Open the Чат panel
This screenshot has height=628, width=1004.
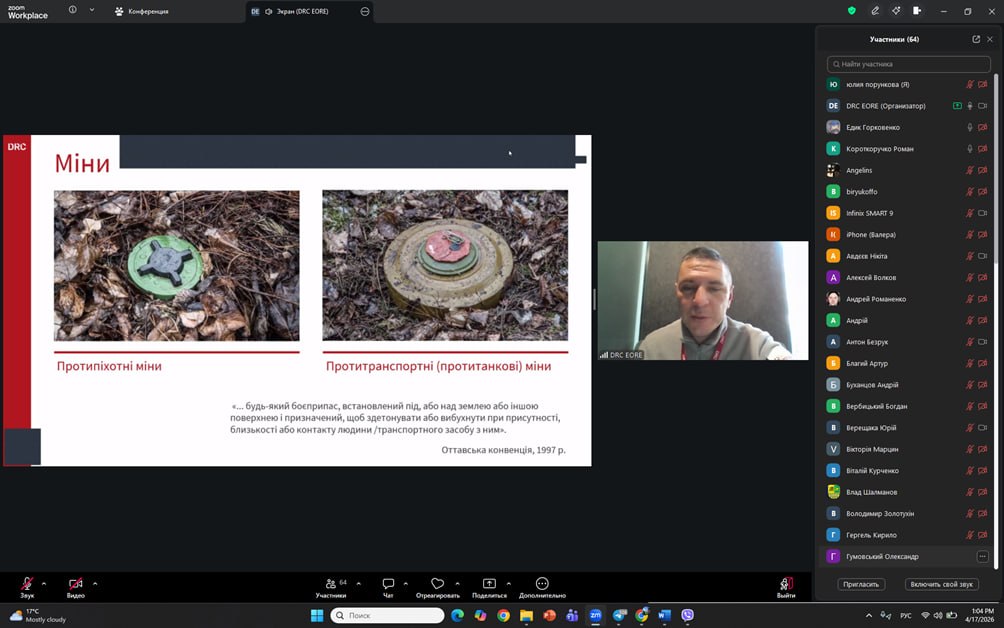[388, 584]
